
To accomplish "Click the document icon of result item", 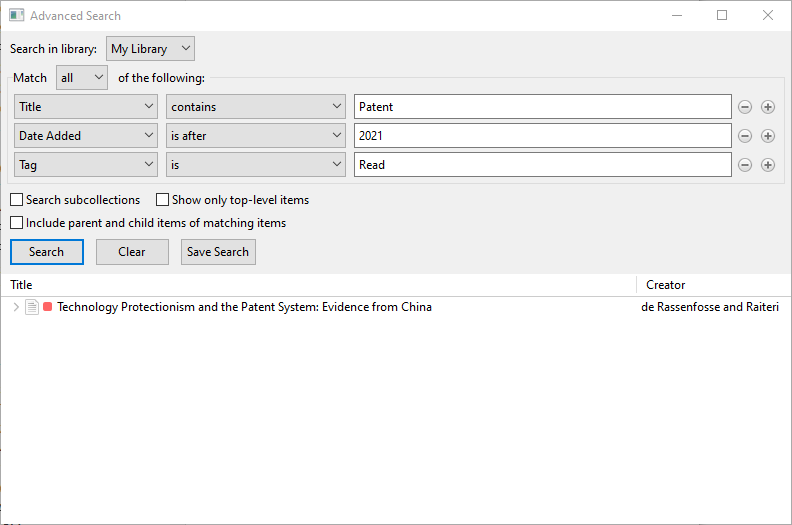I will point(32,307).
